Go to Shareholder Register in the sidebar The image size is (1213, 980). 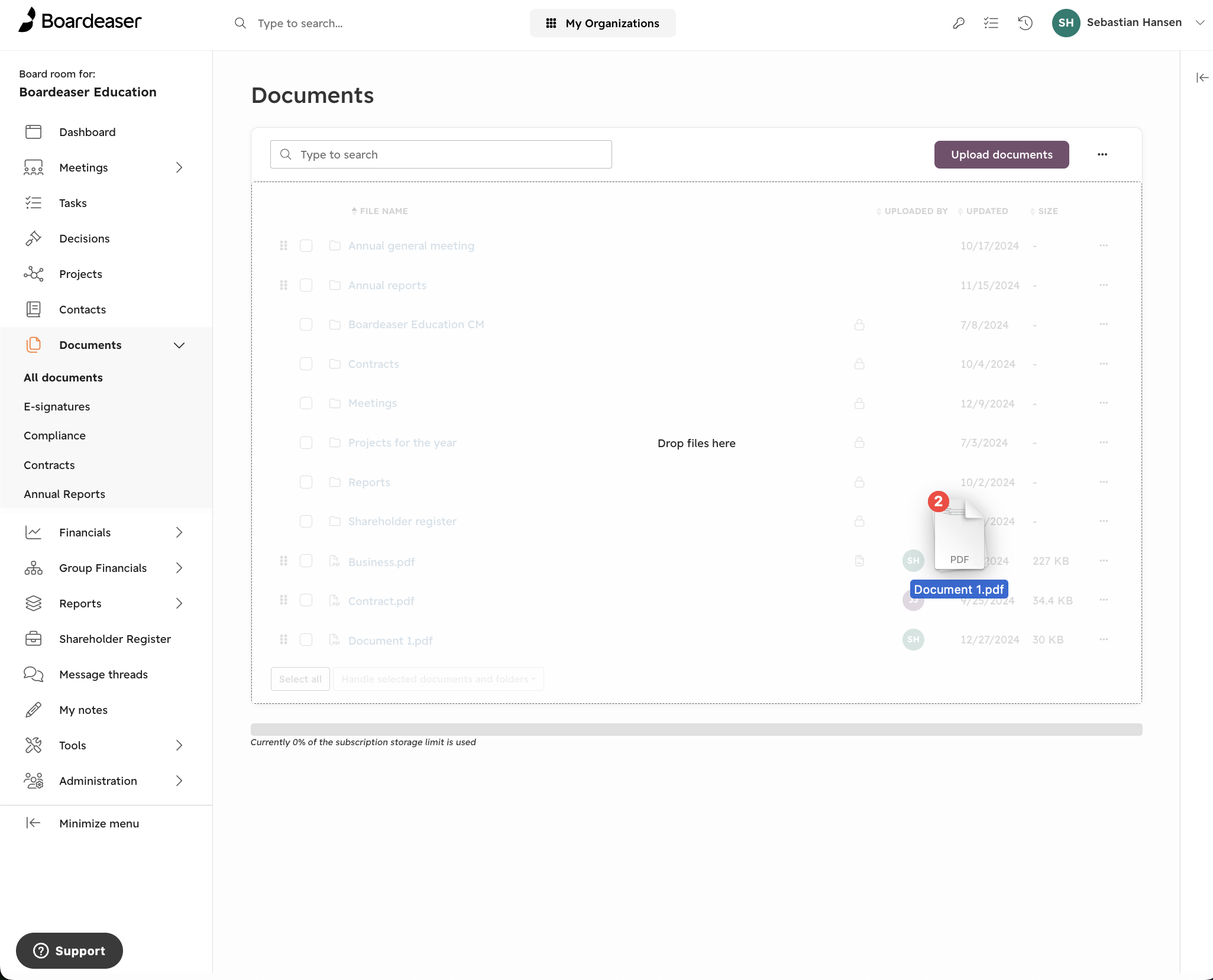pyautogui.click(x=115, y=639)
